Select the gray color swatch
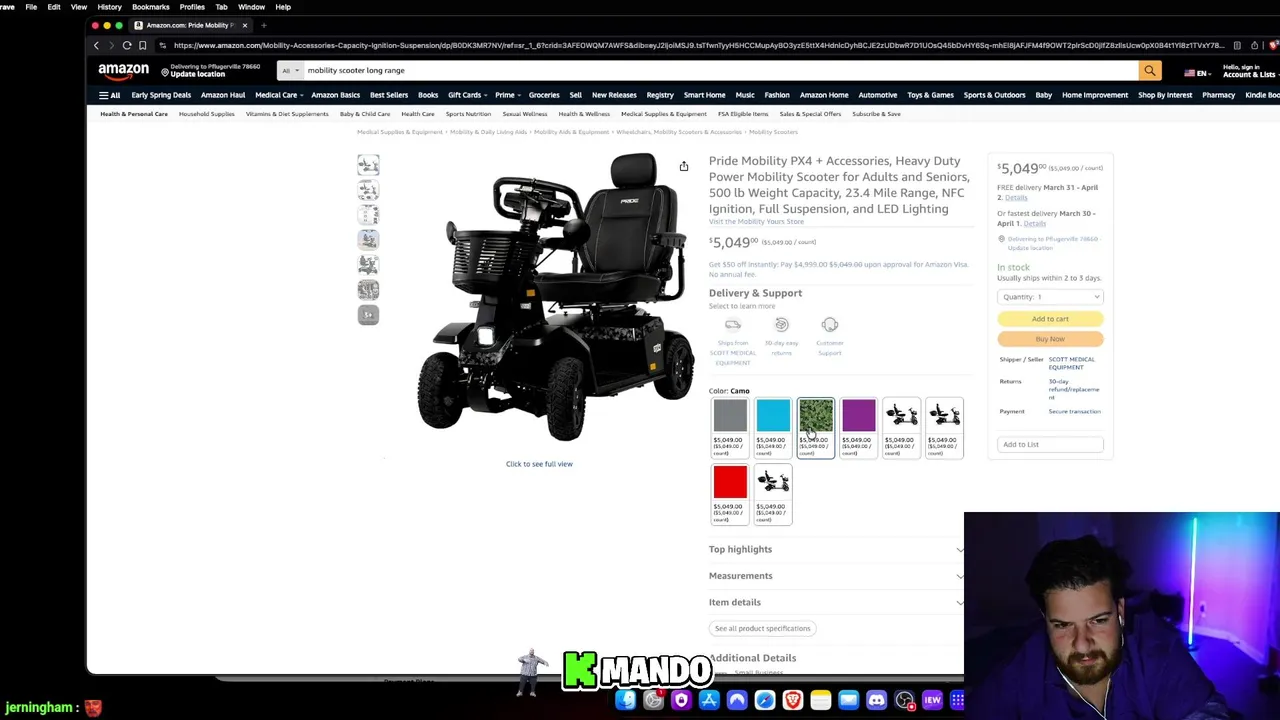Screen dimensions: 1280x720 point(730,428)
